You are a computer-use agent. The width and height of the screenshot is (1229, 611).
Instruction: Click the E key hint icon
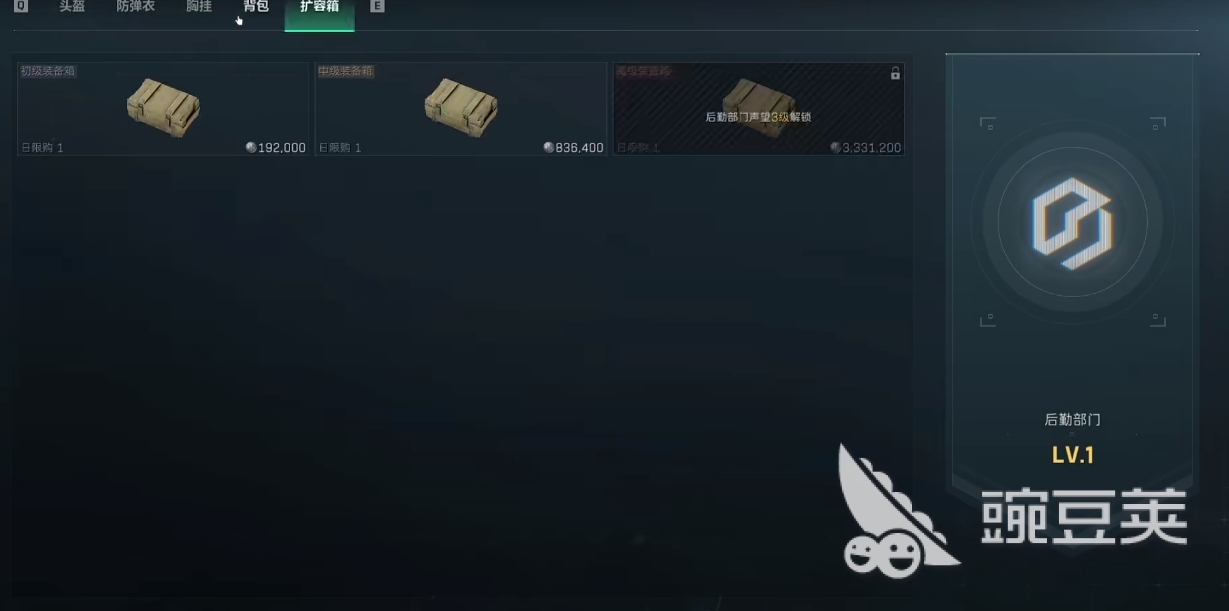tap(377, 6)
